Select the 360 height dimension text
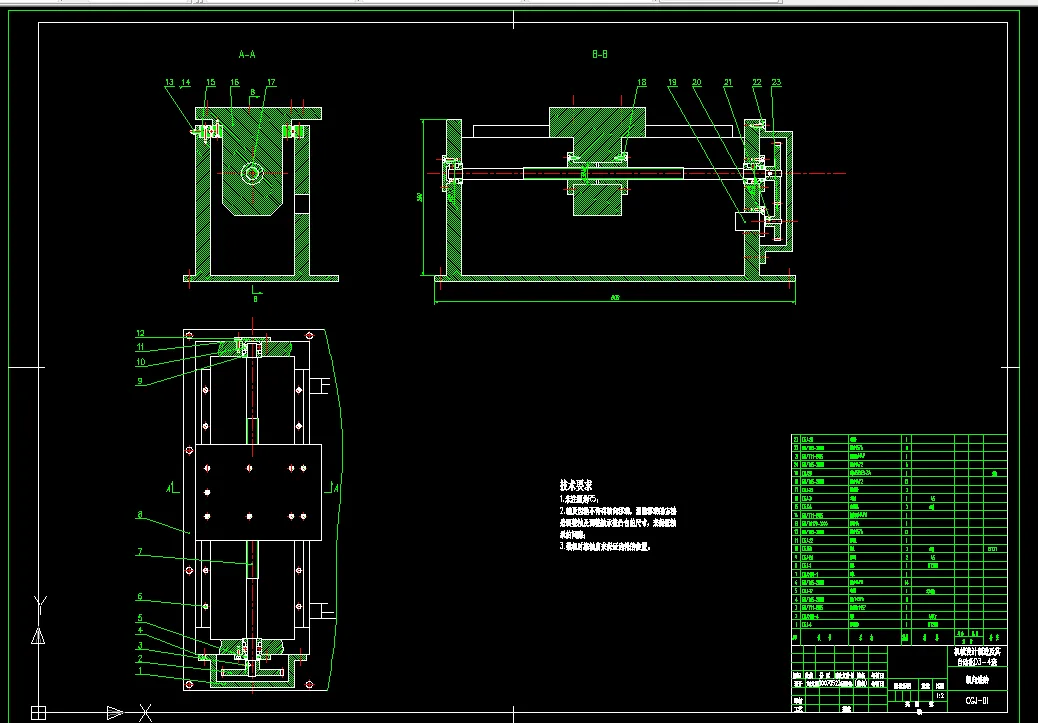1038x723 pixels. tap(420, 197)
